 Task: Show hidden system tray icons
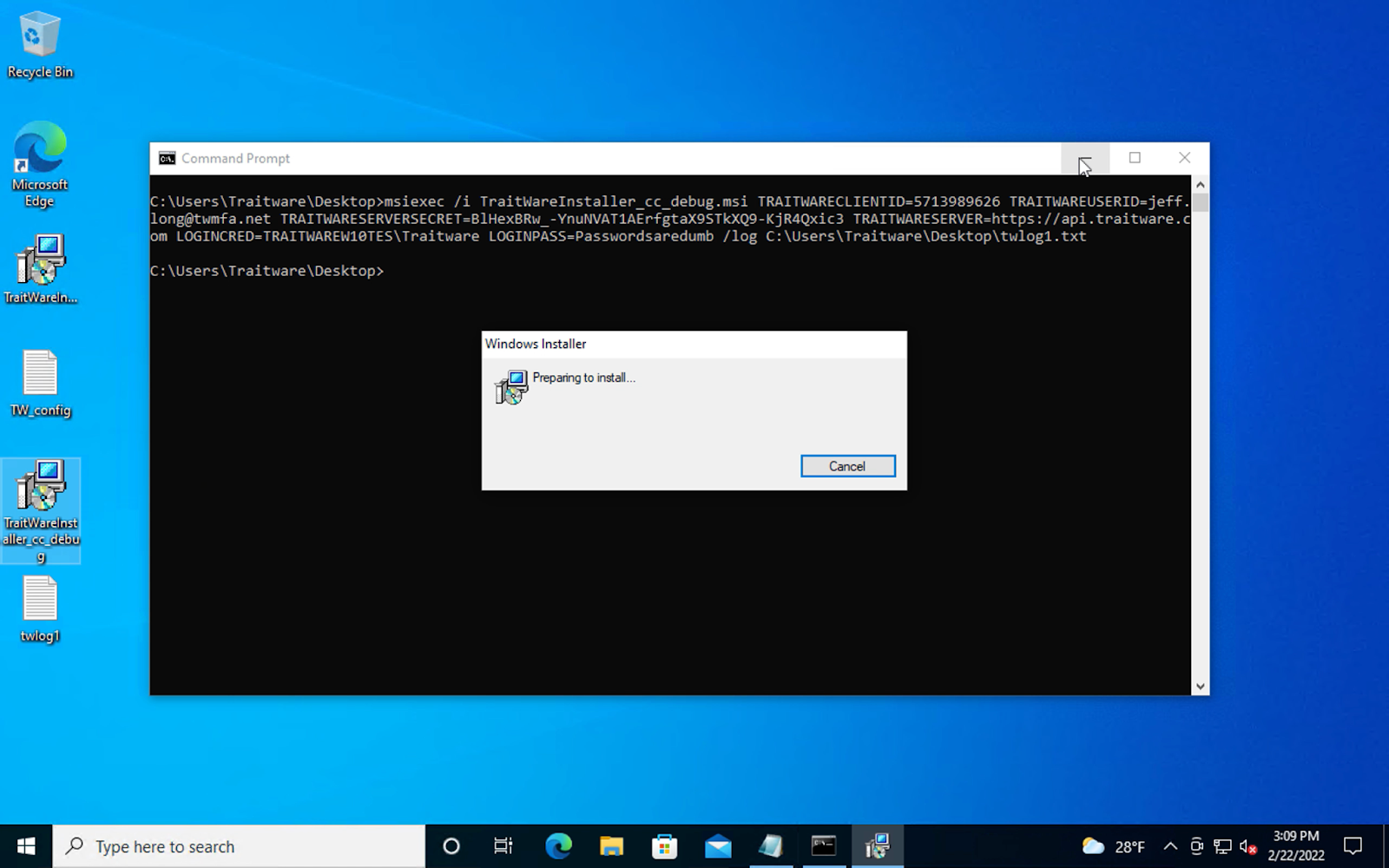point(1170,846)
